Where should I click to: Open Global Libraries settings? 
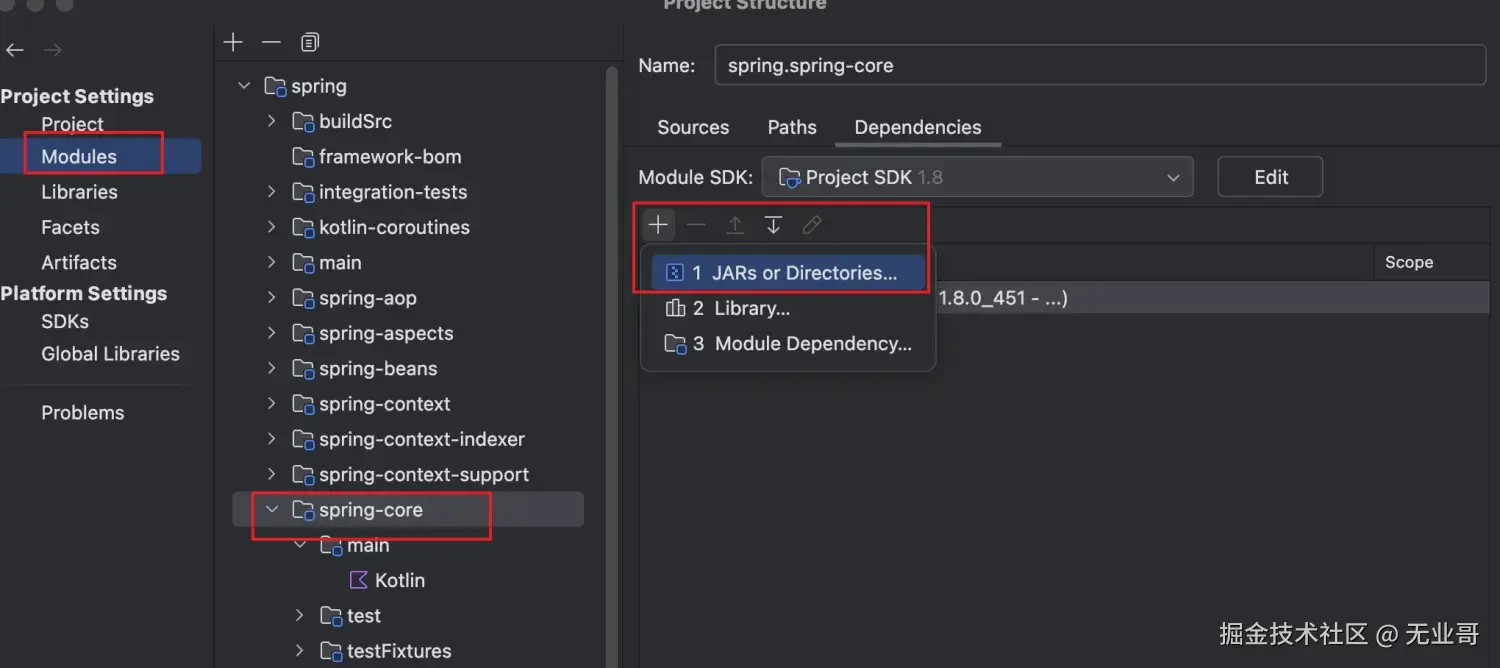(x=110, y=354)
